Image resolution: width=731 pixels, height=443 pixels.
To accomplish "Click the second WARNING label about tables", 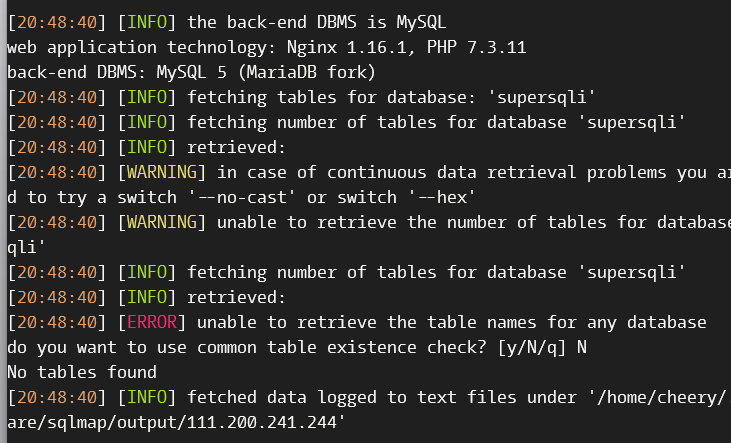I will 162,222.
